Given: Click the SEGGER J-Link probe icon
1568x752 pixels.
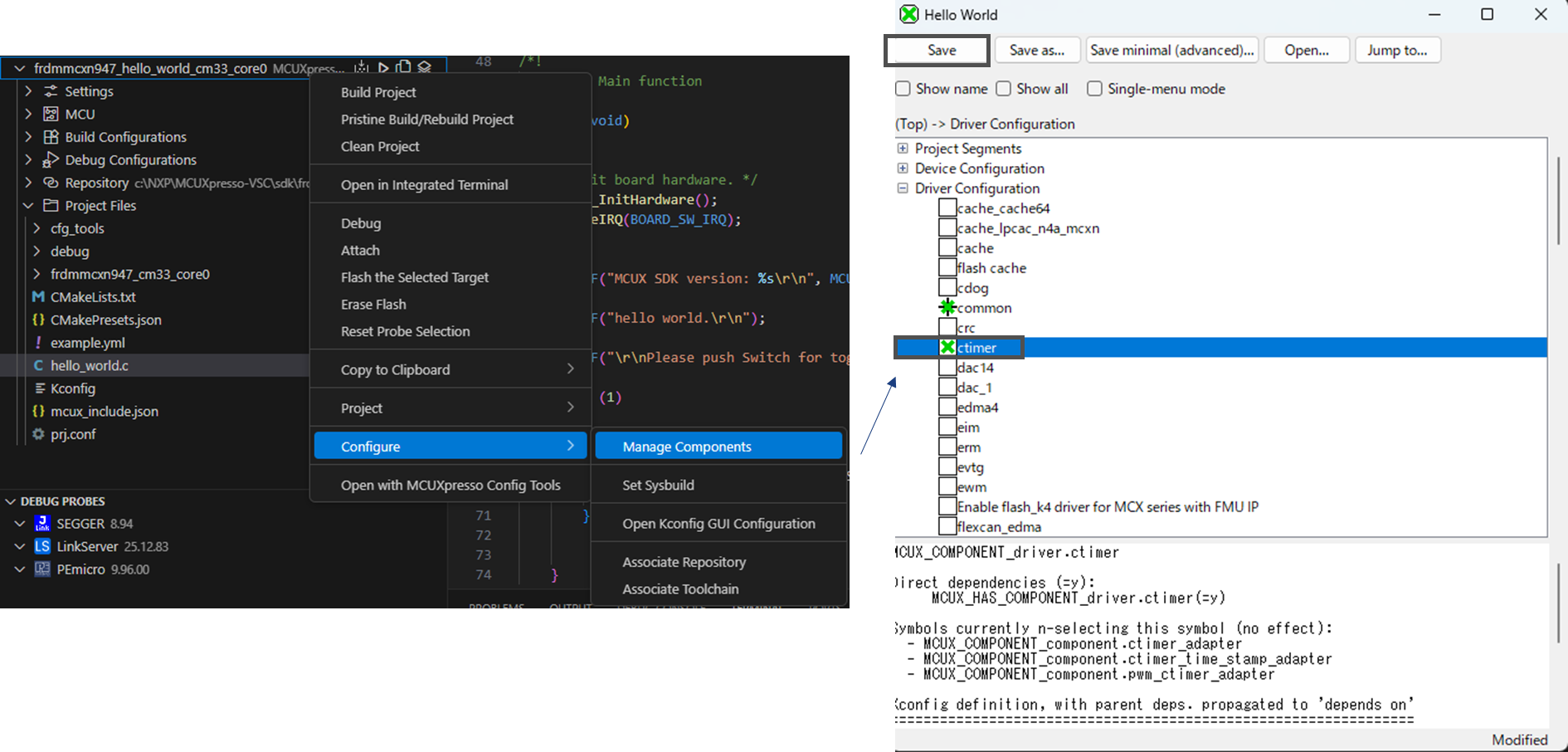Looking at the screenshot, I should pyautogui.click(x=42, y=524).
